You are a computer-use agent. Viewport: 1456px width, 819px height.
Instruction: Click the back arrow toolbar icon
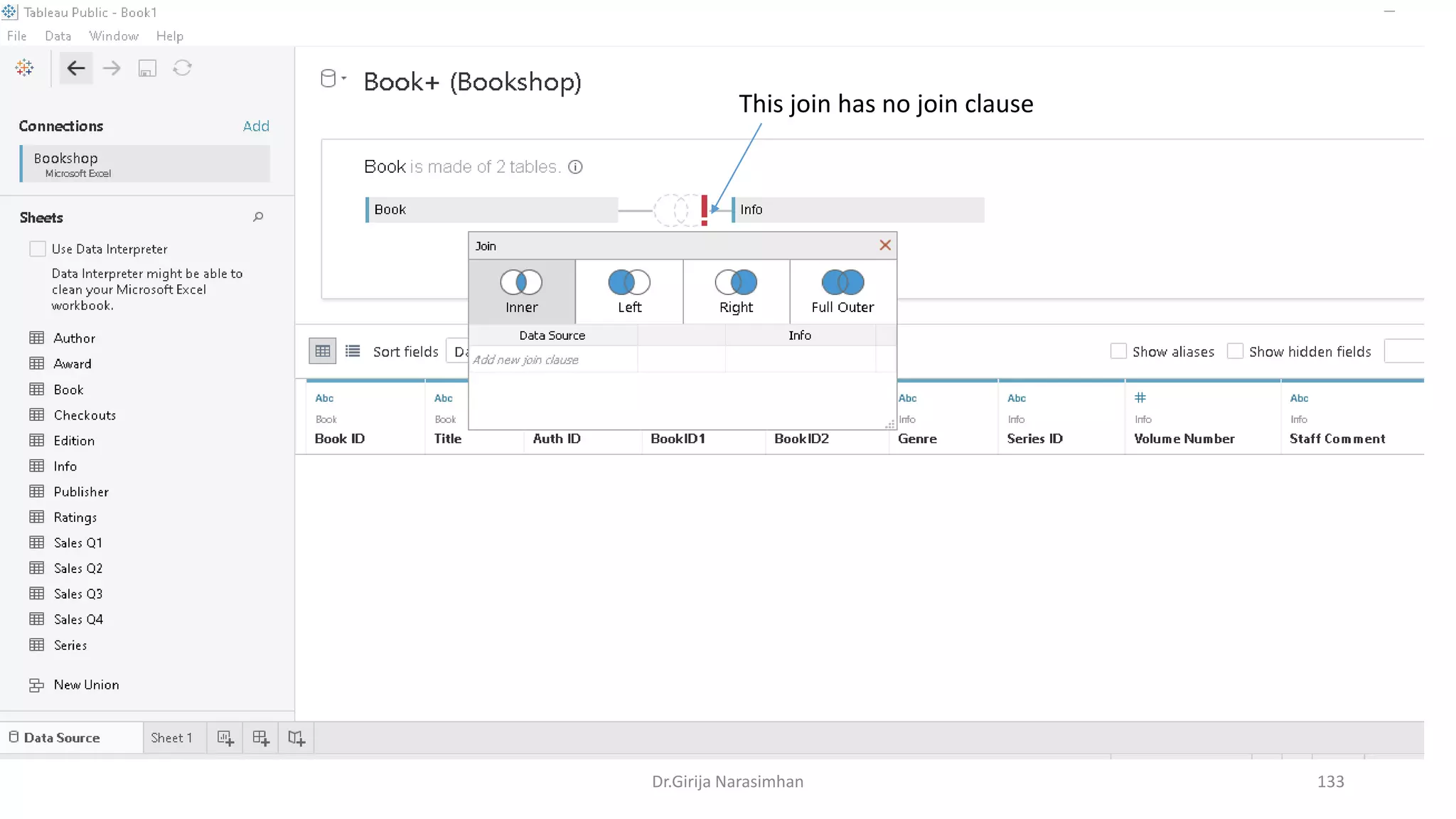(x=76, y=68)
